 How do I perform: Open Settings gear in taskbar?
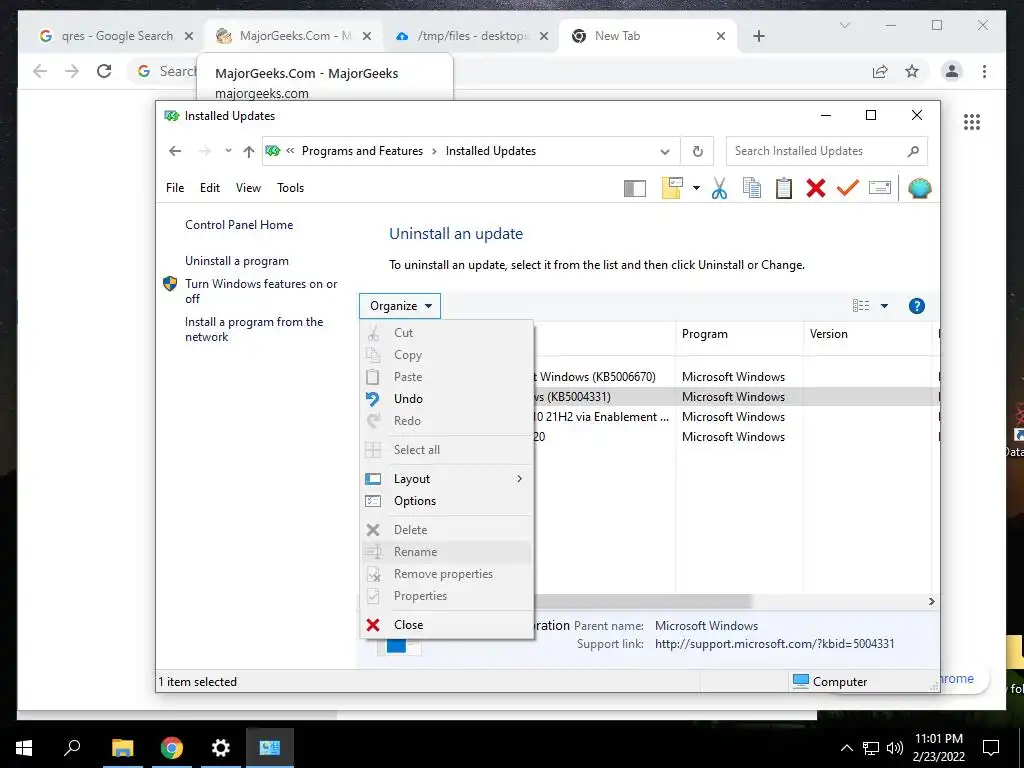point(221,748)
